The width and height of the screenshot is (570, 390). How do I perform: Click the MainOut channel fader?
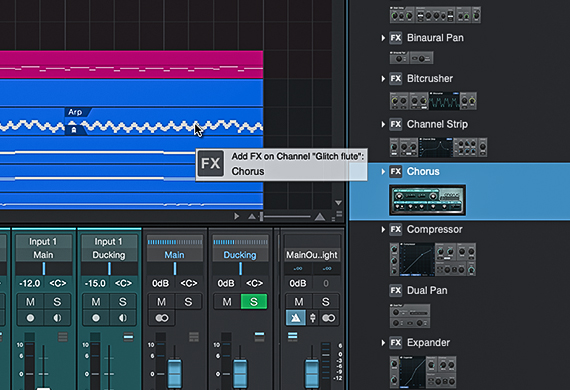coord(312,373)
